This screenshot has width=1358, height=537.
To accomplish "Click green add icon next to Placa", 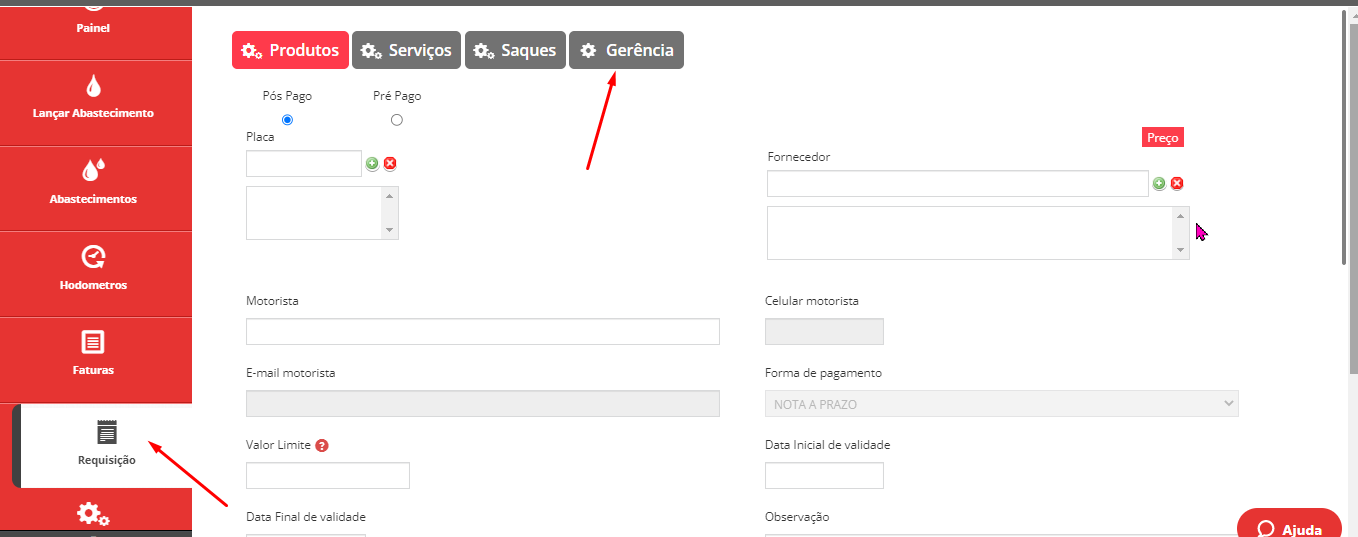I will [x=372, y=164].
